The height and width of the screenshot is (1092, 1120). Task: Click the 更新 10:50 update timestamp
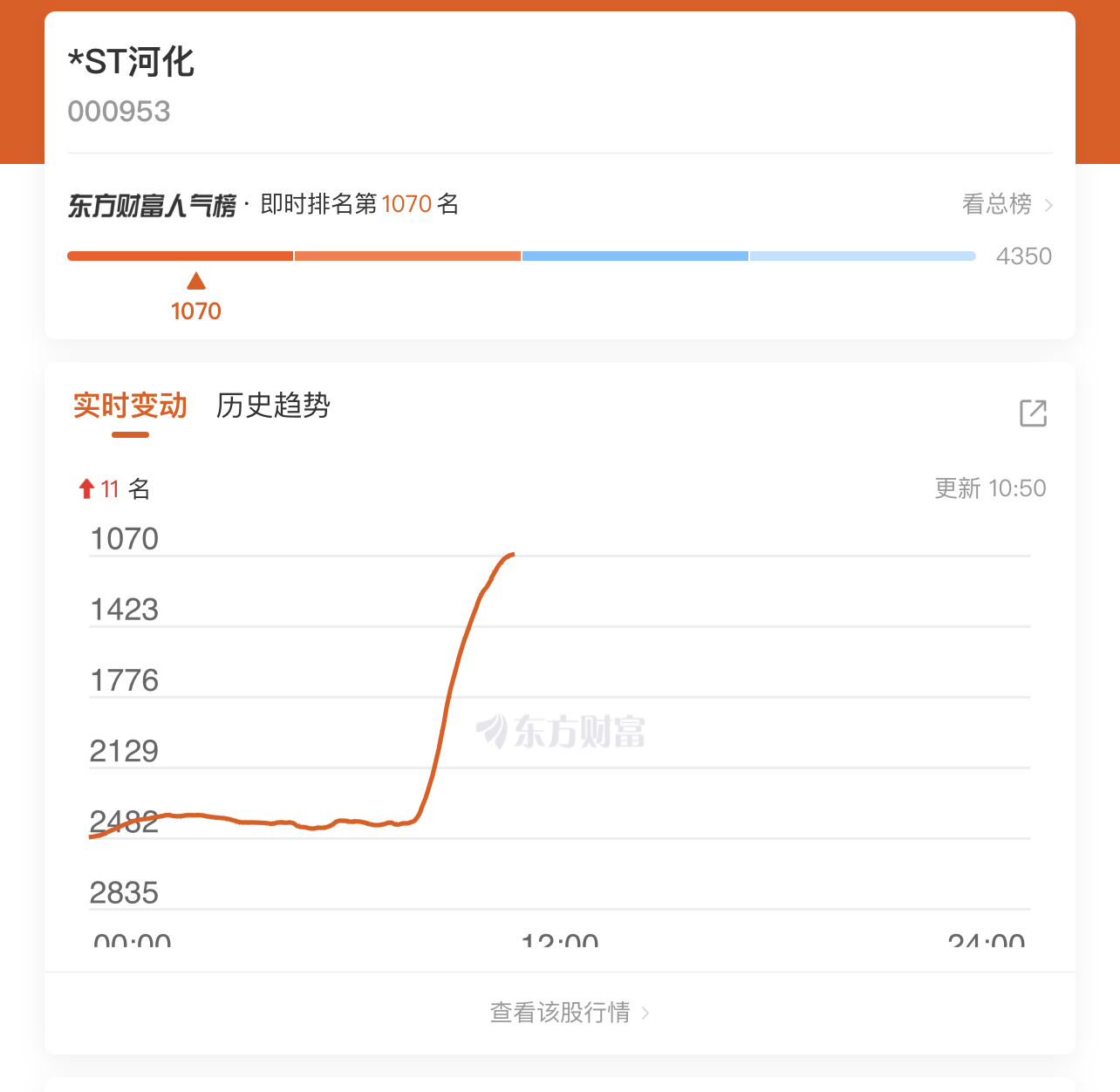tap(990, 488)
